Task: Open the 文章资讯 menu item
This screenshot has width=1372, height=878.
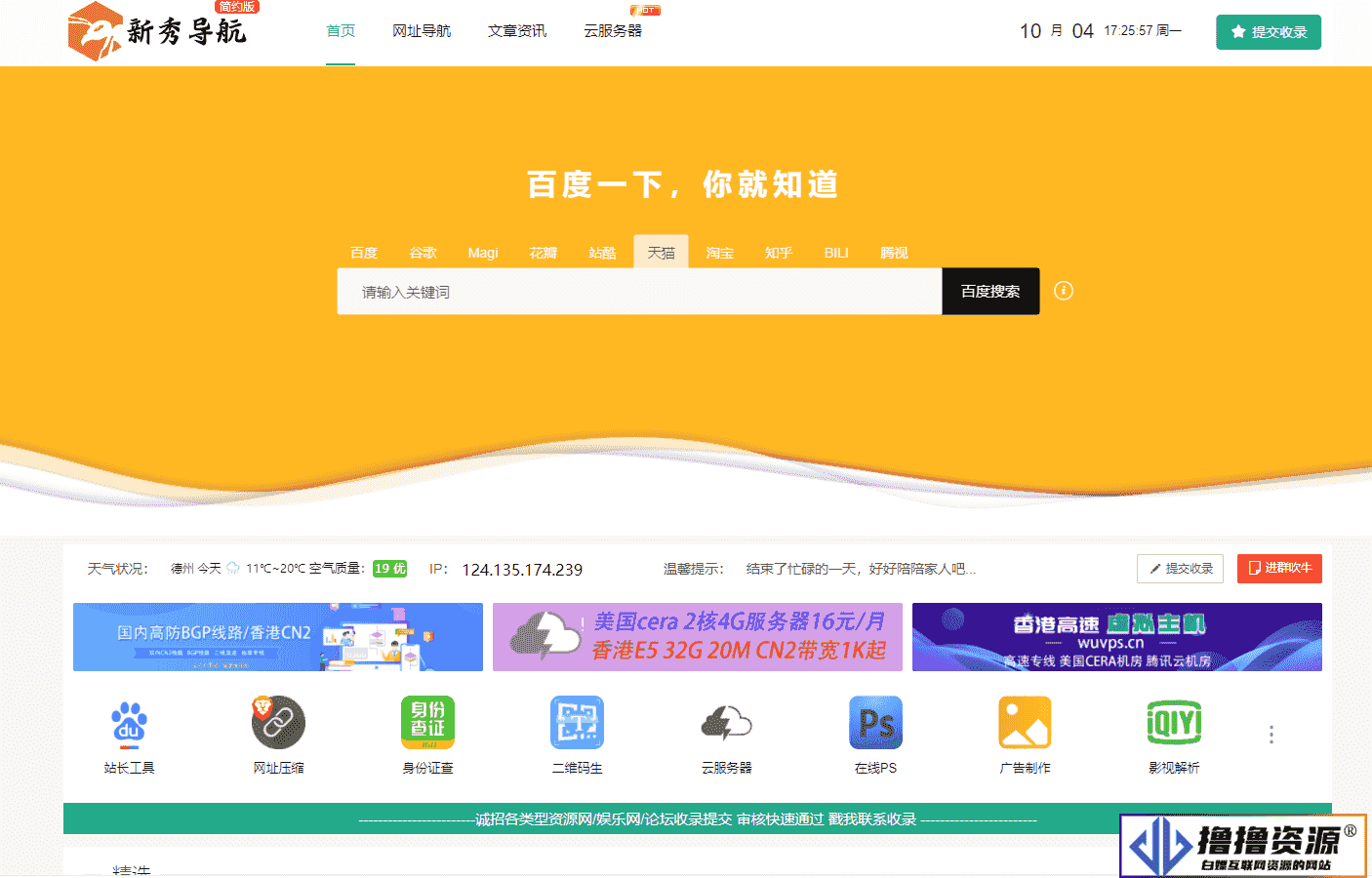Action: click(517, 31)
